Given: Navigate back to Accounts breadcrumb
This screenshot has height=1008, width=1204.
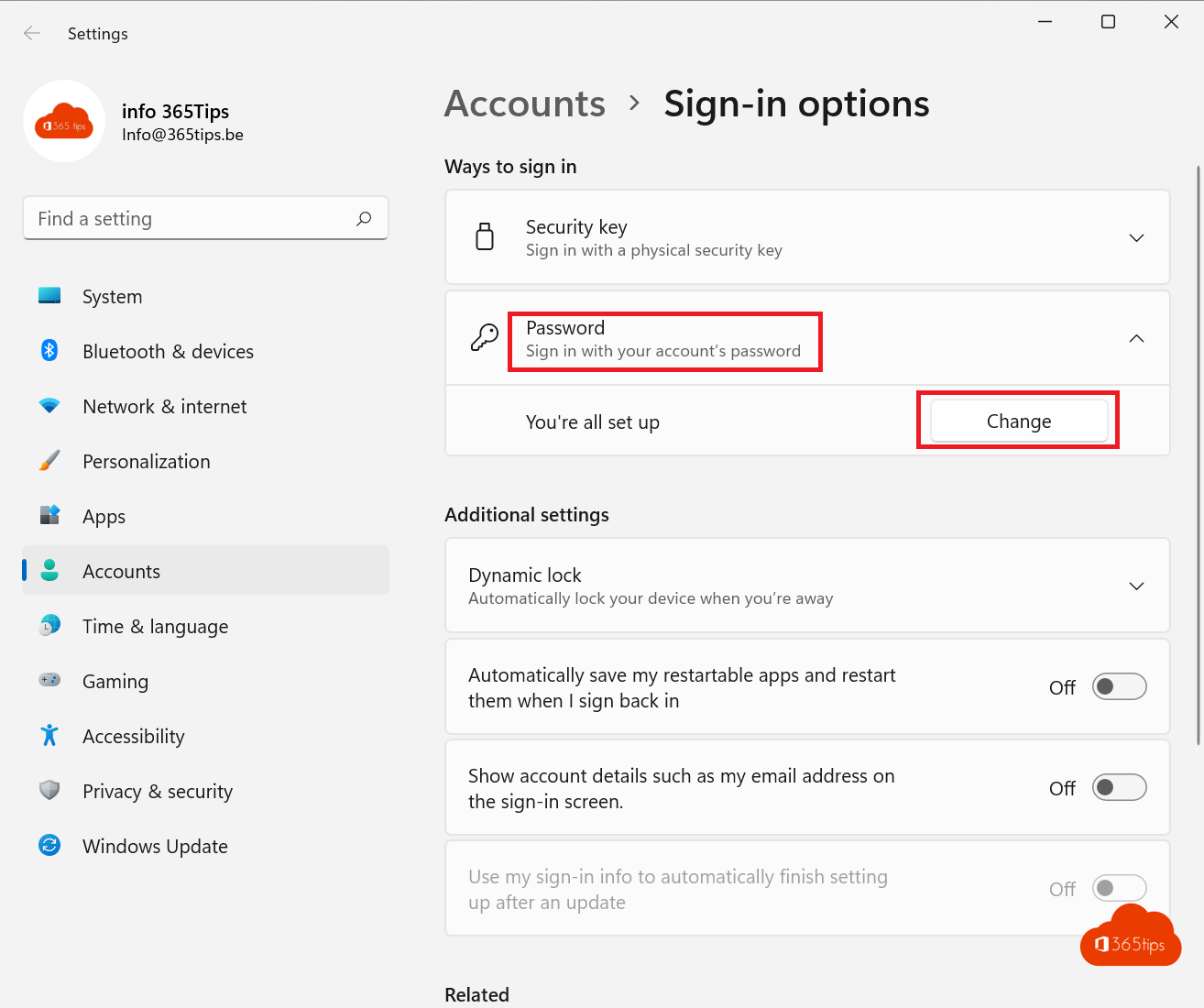Looking at the screenshot, I should [x=525, y=104].
